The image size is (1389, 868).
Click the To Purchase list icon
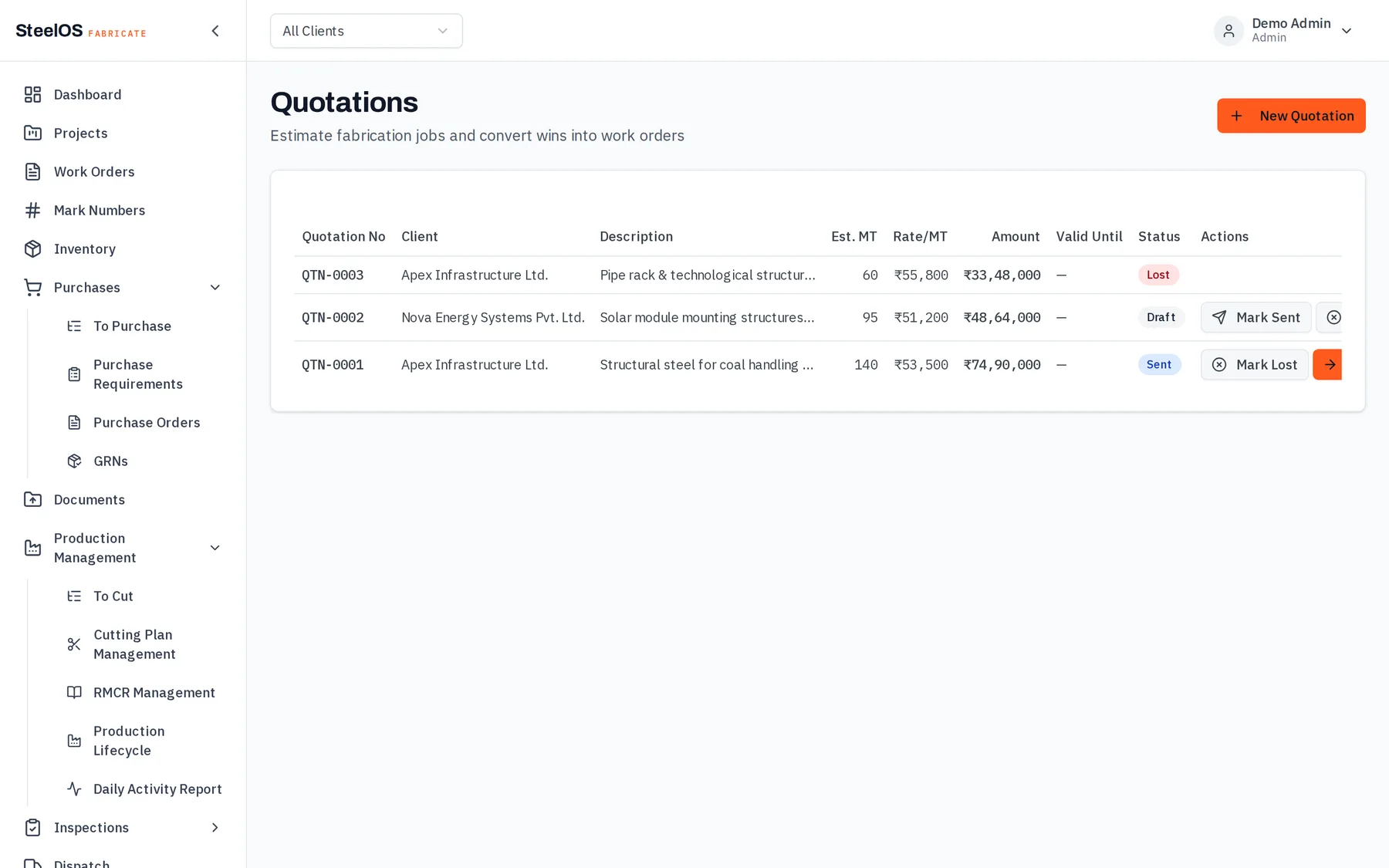74,326
